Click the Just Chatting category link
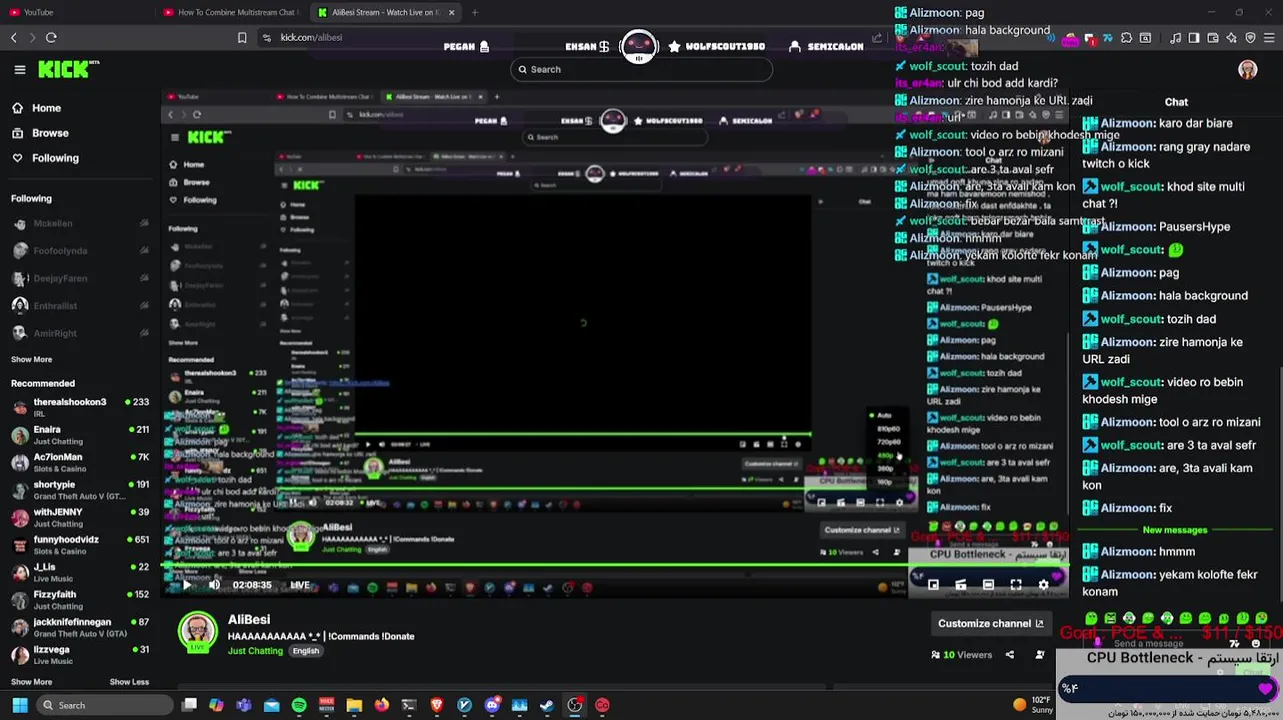Screen dimensions: 1283x720 coord(255,651)
